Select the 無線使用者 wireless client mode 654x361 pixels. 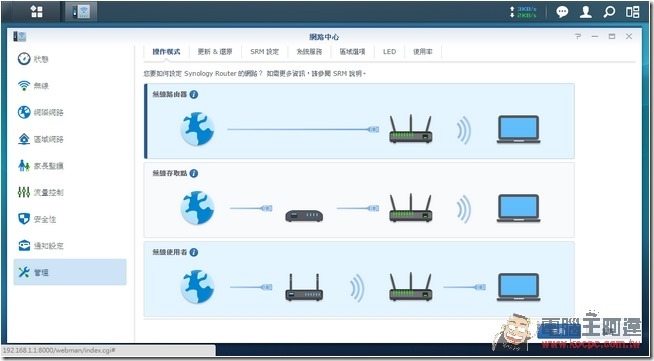[x=359, y=279]
